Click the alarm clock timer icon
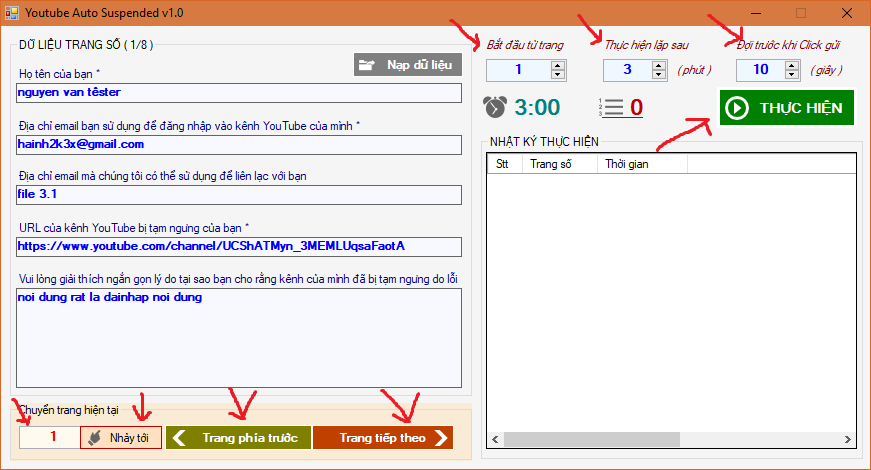 [495, 107]
